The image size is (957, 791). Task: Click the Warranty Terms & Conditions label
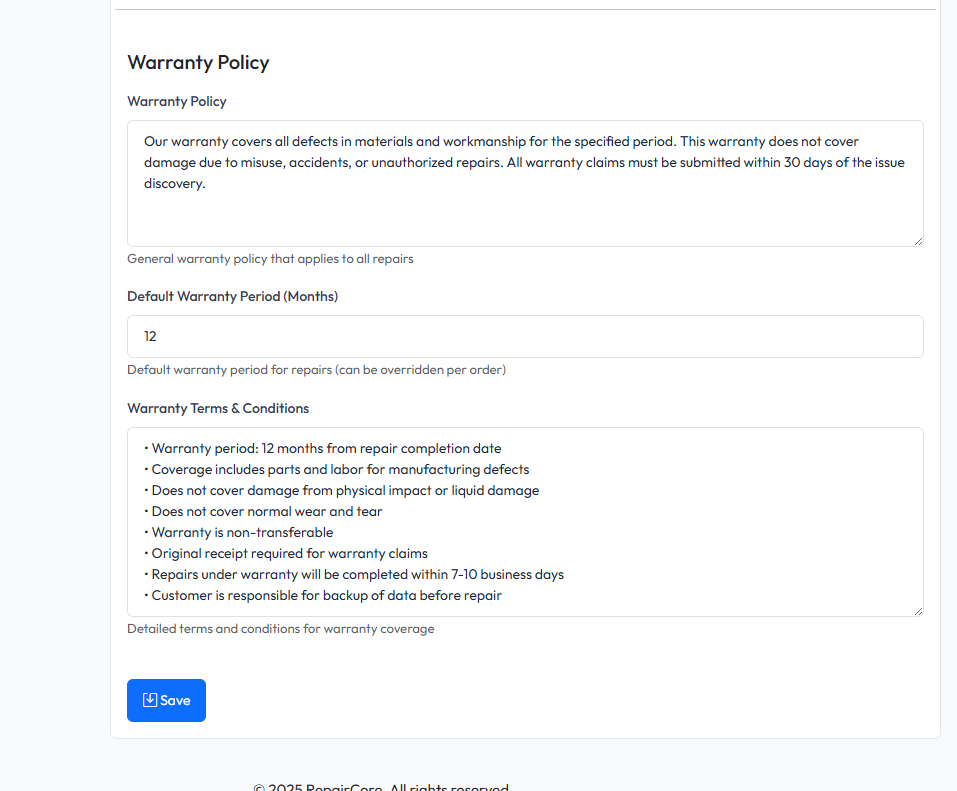click(218, 408)
